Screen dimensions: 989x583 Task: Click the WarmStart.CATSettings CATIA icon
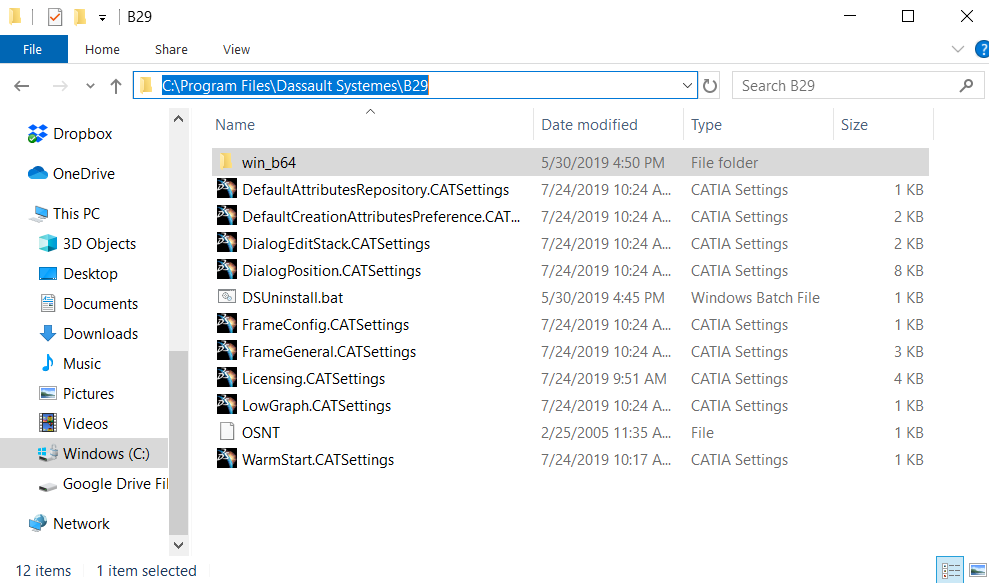click(x=226, y=458)
